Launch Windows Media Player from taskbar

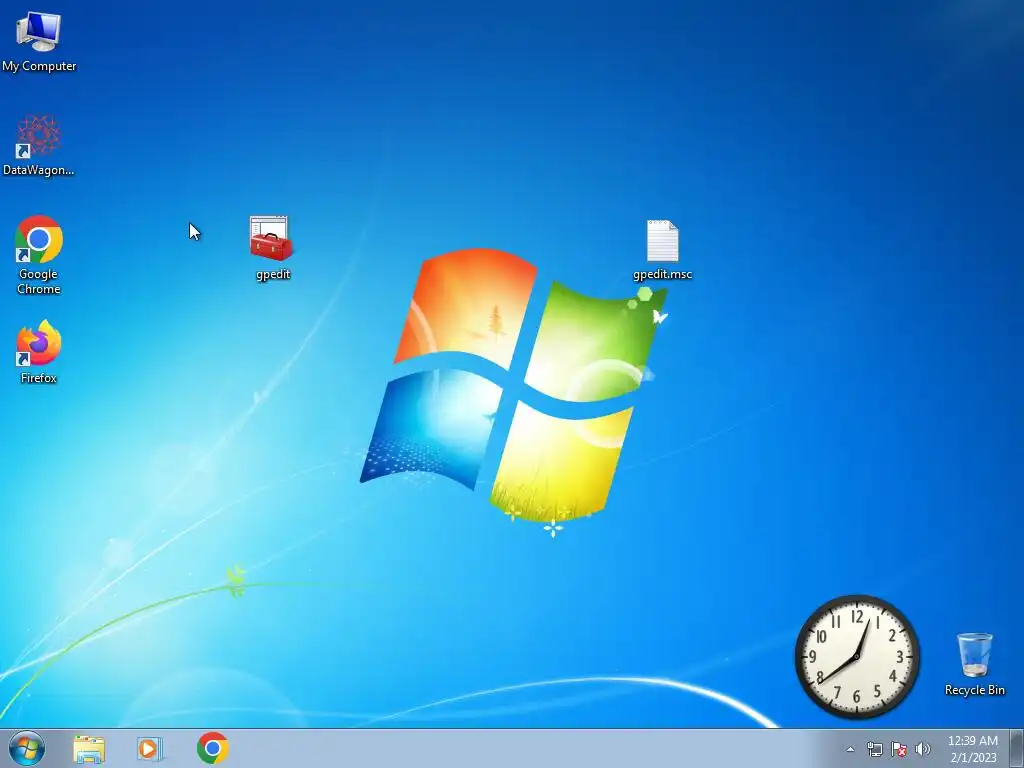coord(150,749)
